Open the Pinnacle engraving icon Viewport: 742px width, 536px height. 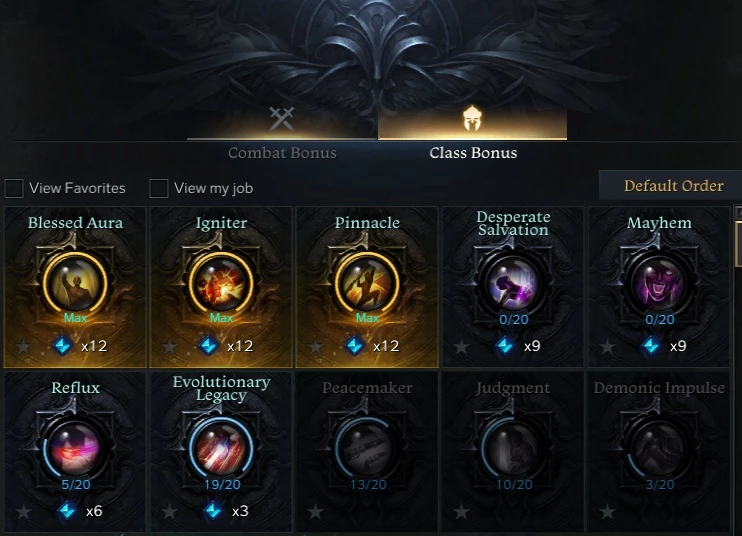[367, 284]
